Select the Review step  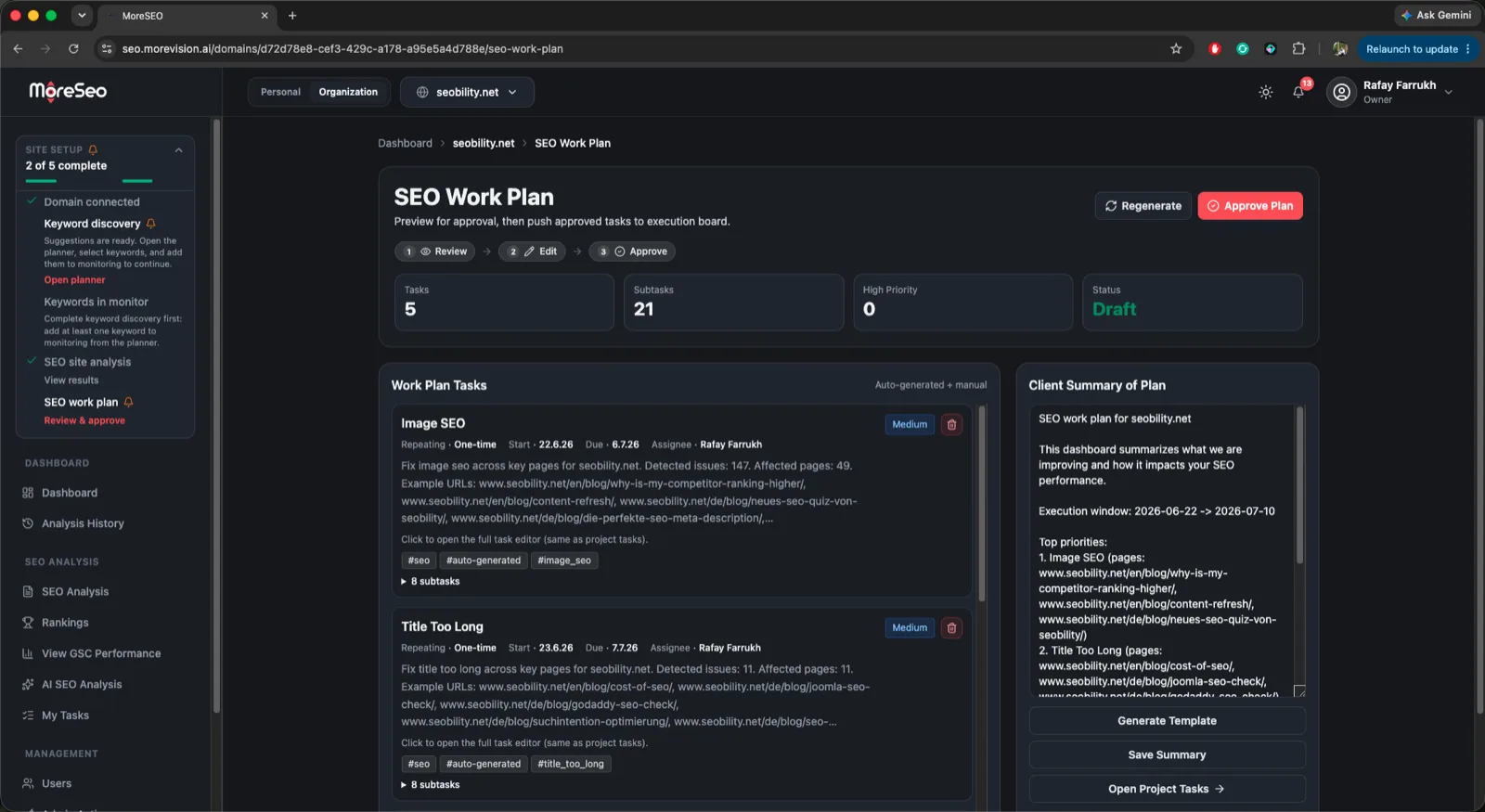point(435,251)
